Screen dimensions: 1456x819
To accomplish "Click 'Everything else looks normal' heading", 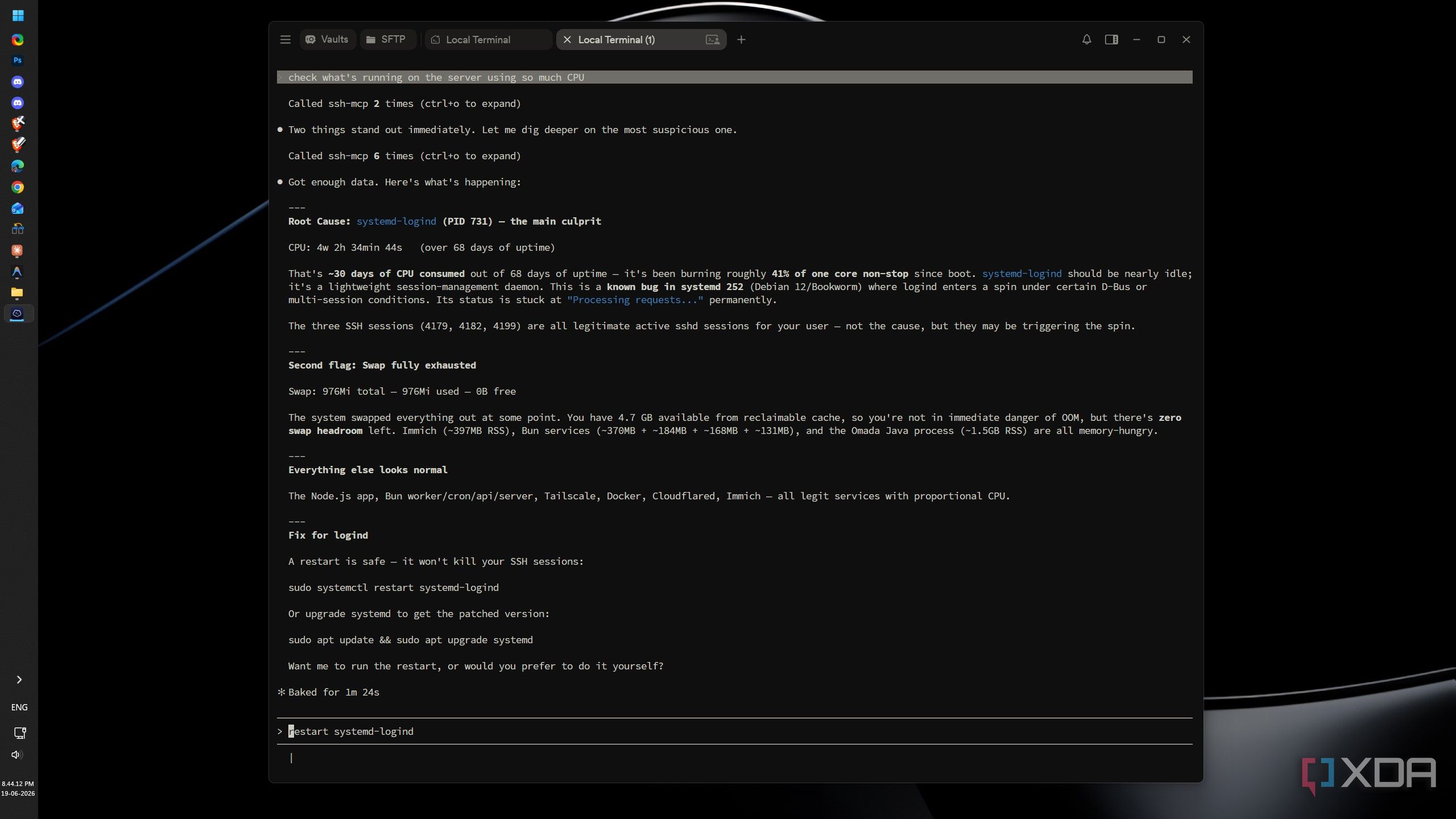I will click(x=367, y=470).
